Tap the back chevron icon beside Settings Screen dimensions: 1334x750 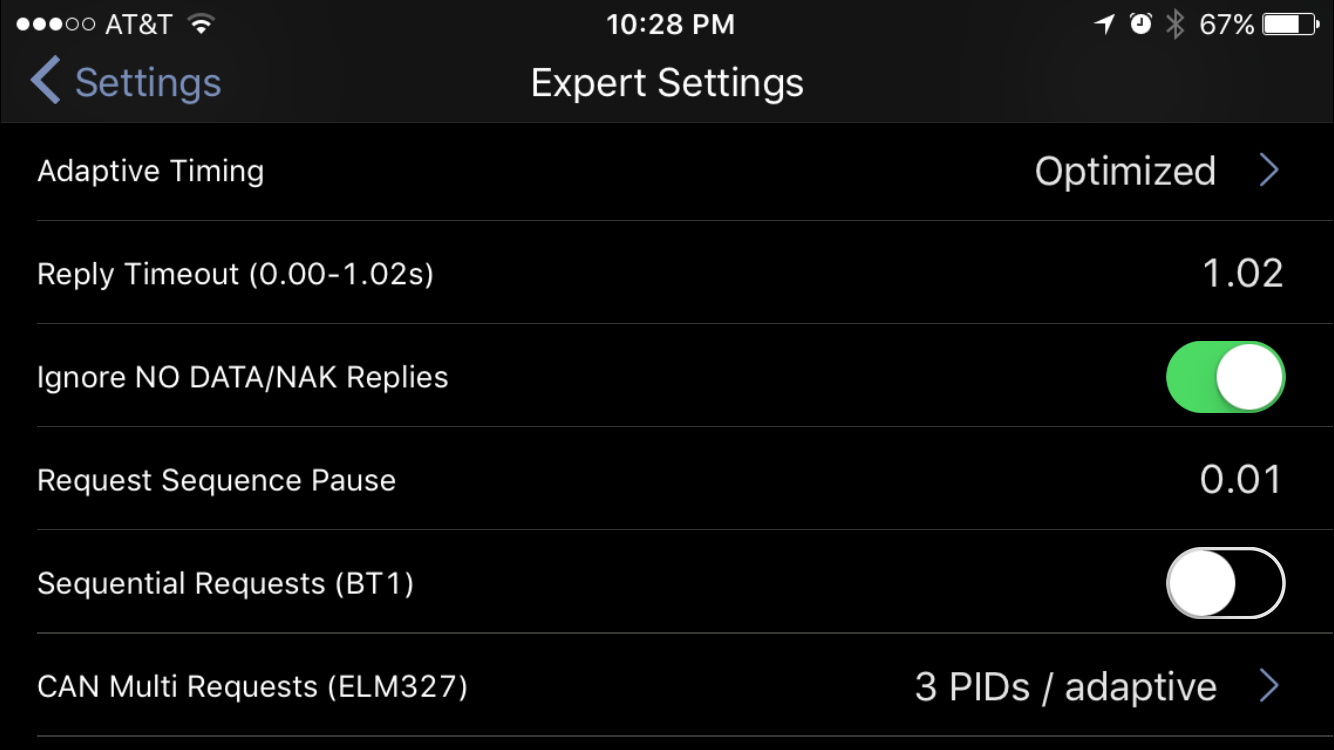[44, 81]
